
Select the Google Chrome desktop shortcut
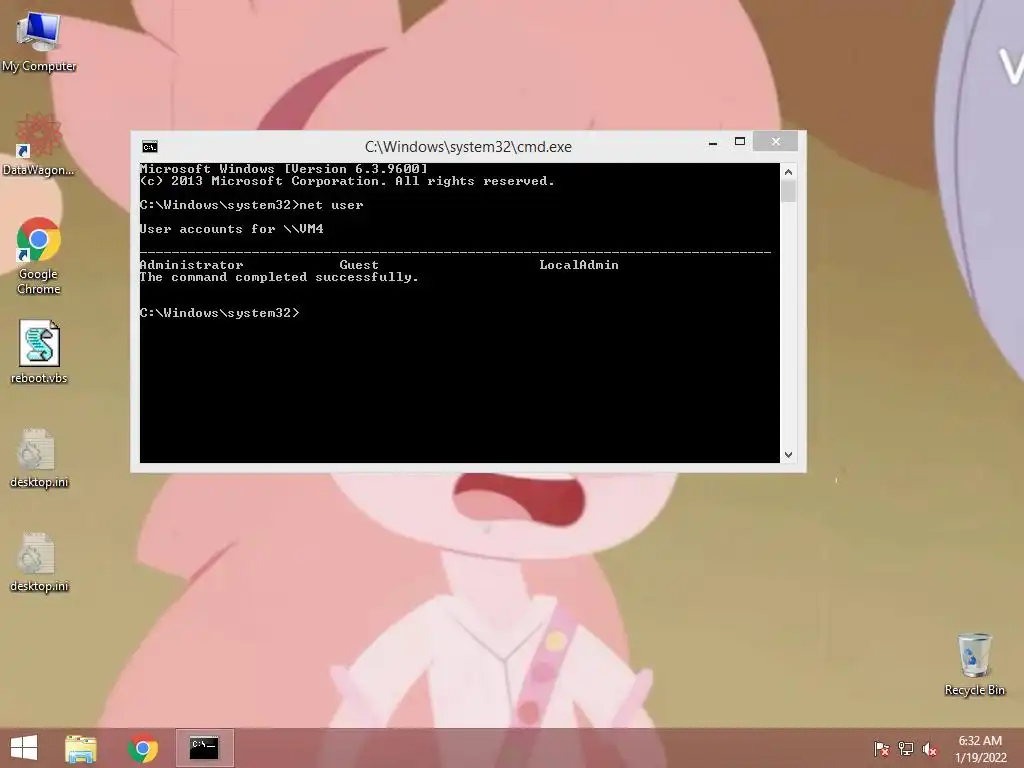click(x=39, y=255)
